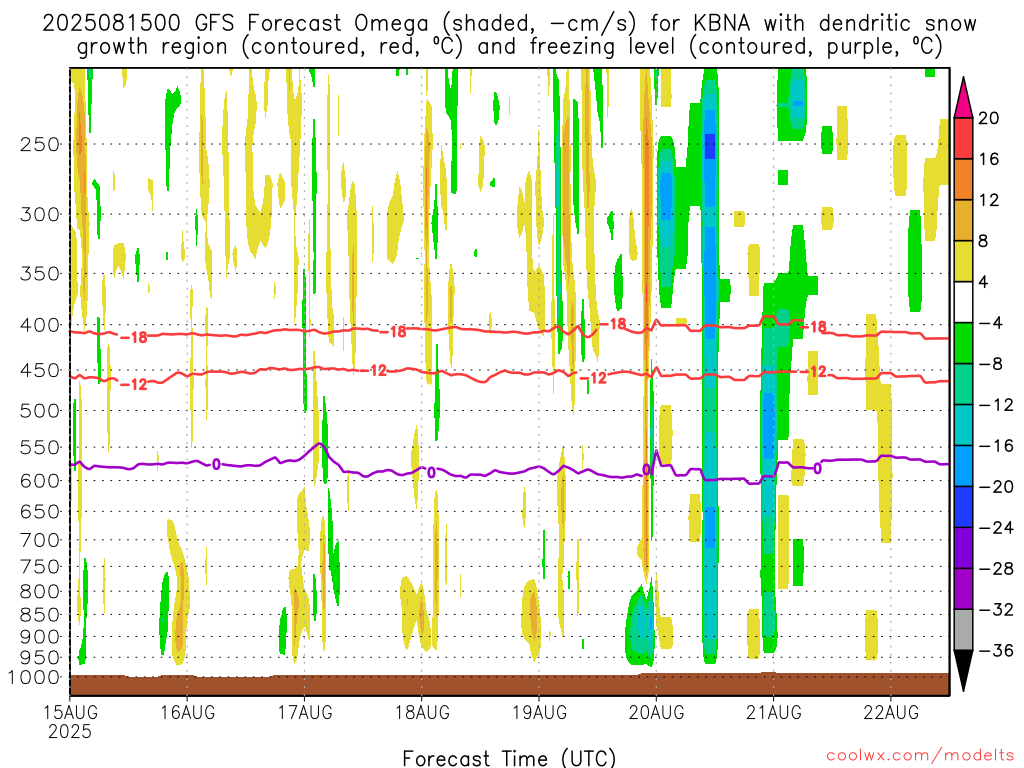This screenshot has width=1024, height=768.
Task: Click the 300 pressure level label
Action: tap(40, 214)
